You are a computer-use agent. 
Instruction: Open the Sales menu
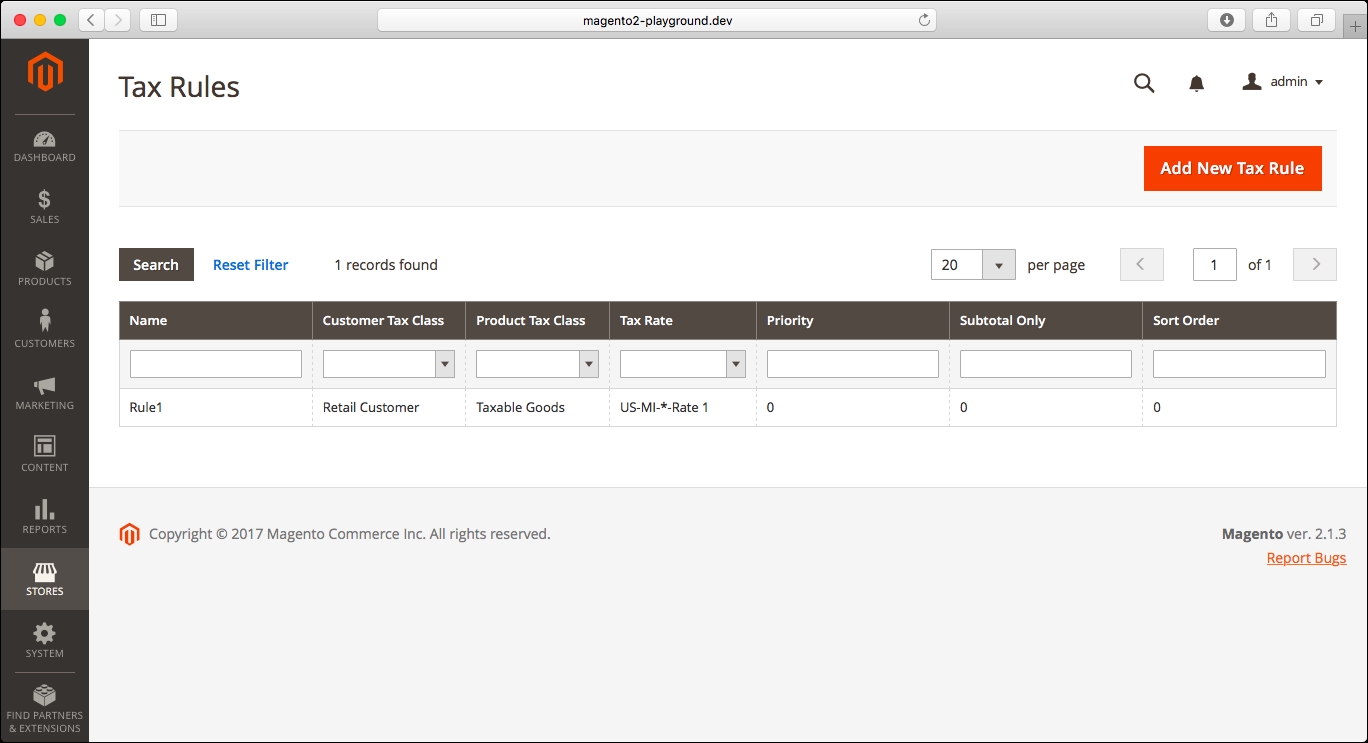pos(44,207)
